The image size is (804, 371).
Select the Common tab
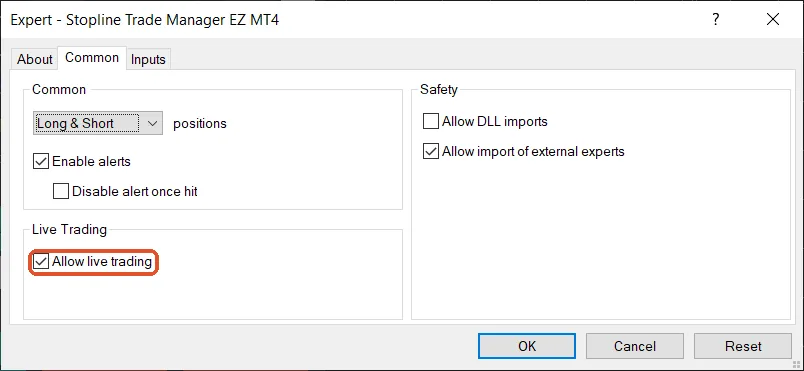pos(92,58)
